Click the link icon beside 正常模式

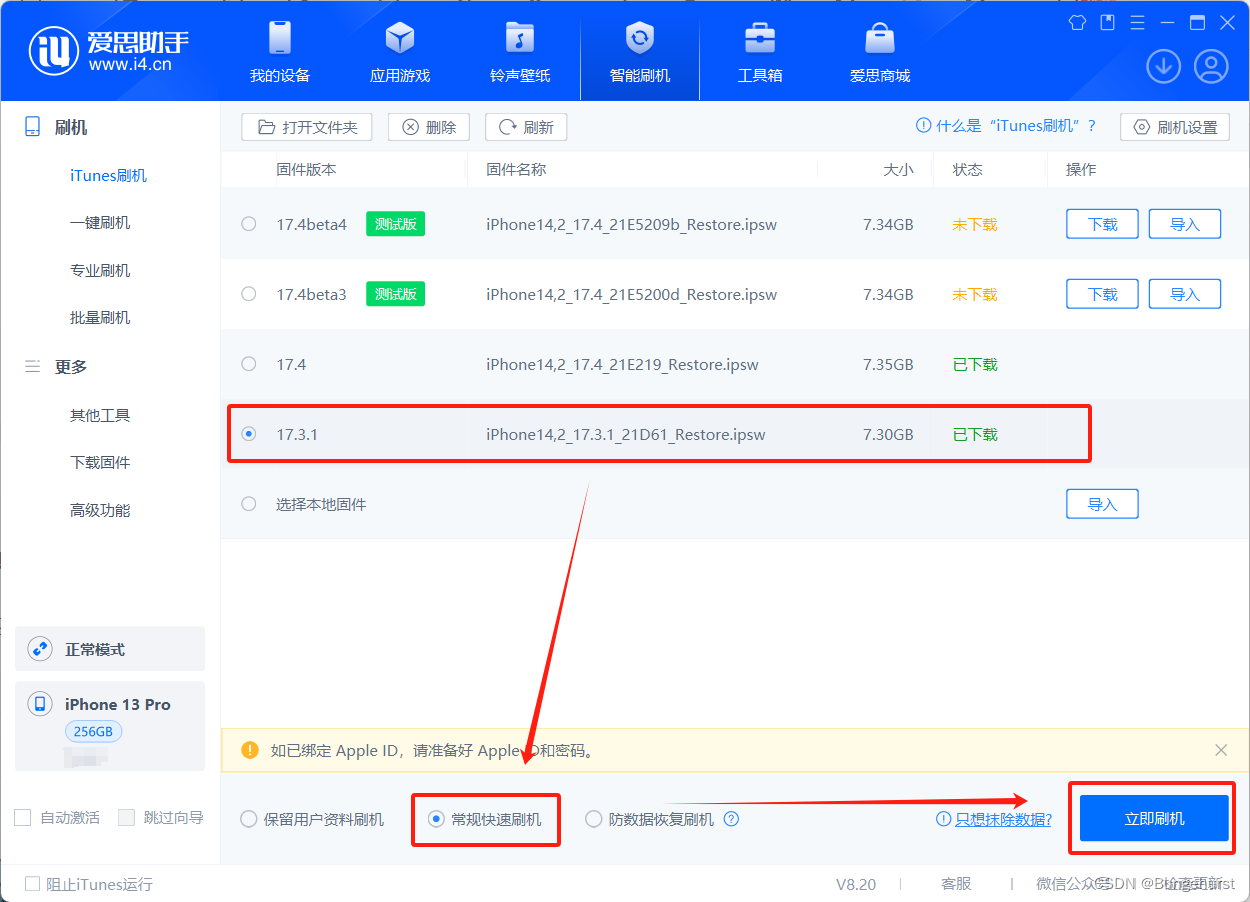(40, 649)
